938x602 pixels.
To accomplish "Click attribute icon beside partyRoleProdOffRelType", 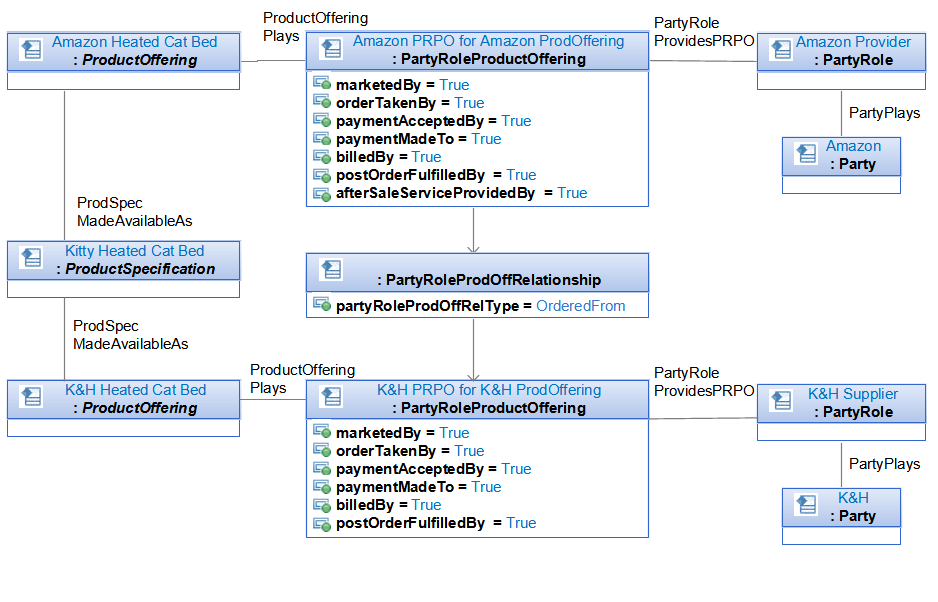I will coord(322,305).
